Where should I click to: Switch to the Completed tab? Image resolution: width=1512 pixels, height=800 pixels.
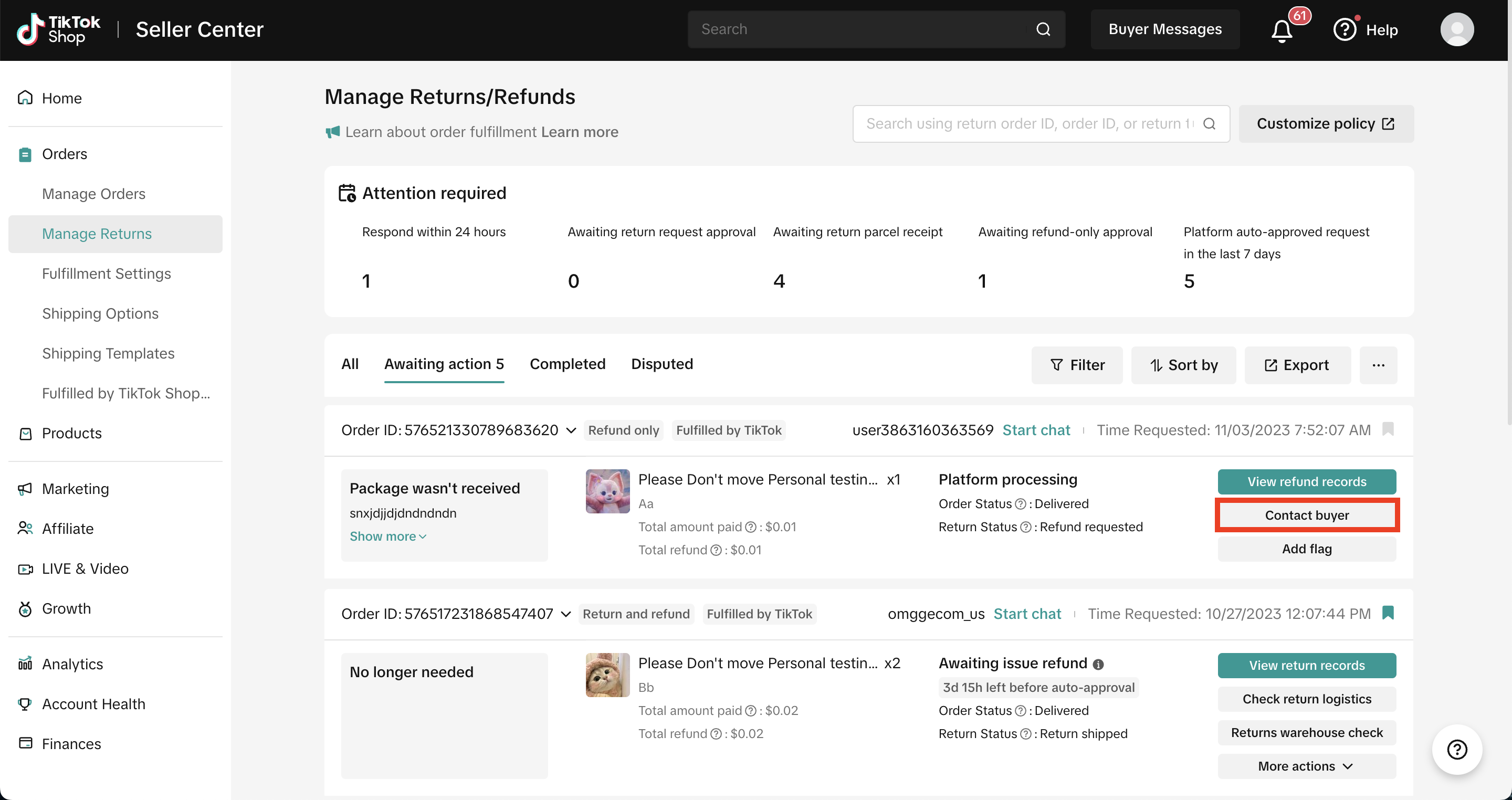tap(567, 364)
